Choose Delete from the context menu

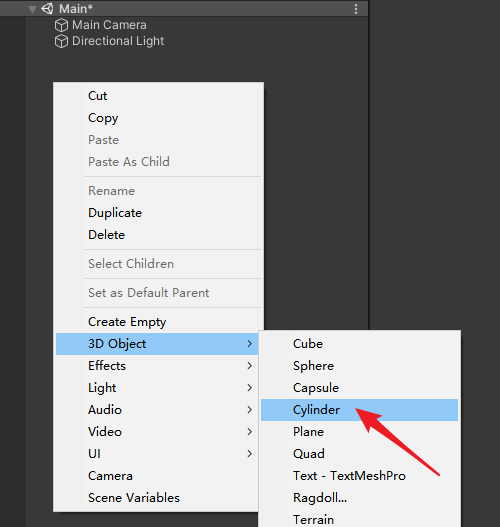tap(158, 235)
